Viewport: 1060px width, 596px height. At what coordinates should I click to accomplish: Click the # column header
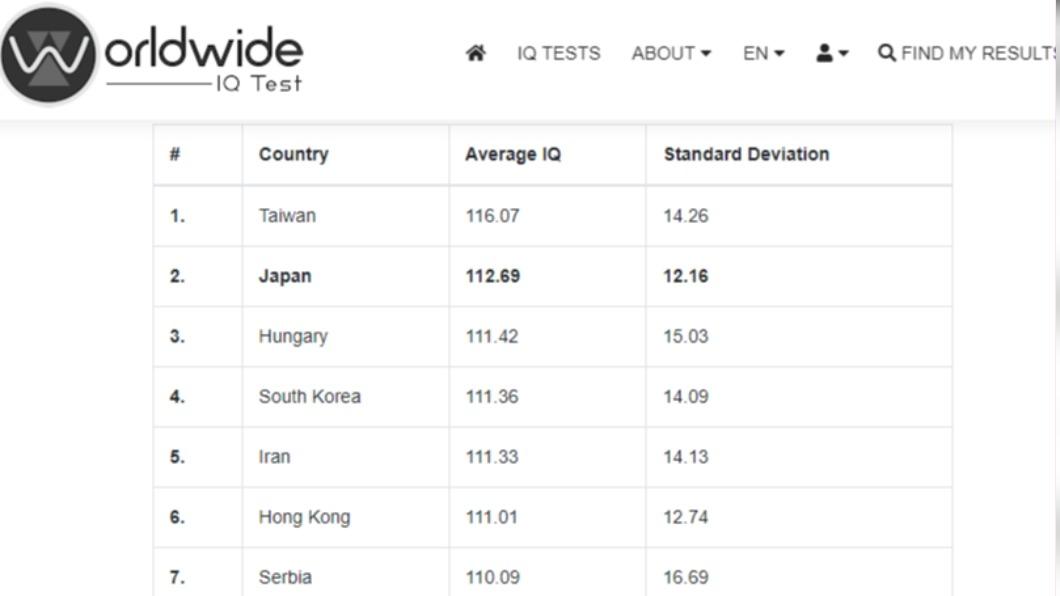click(x=175, y=154)
